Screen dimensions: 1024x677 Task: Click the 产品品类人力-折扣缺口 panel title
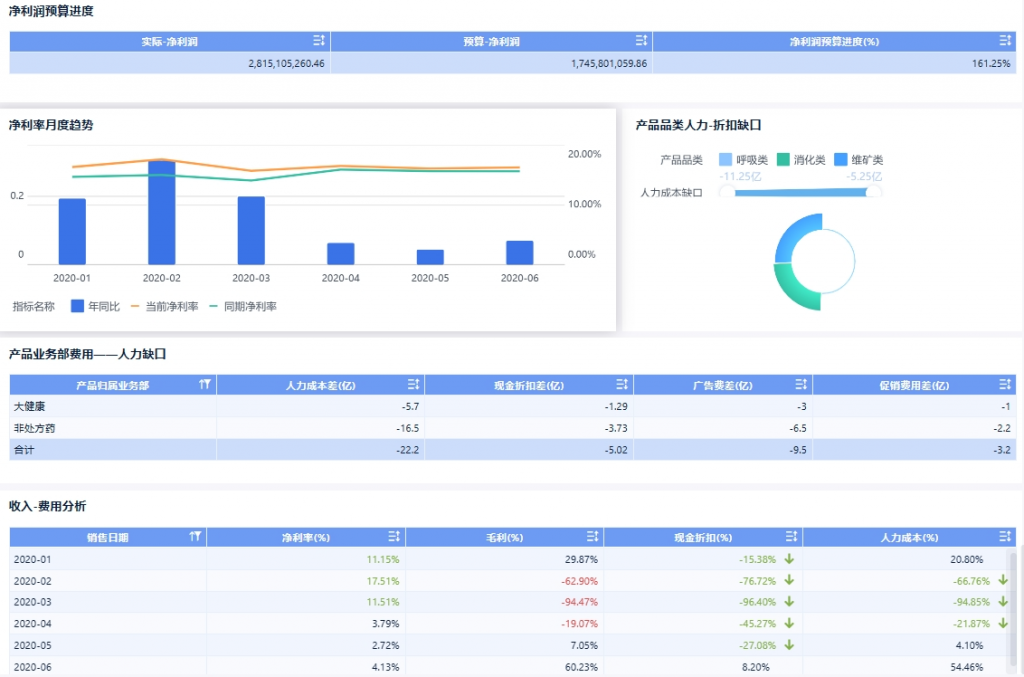(x=698, y=125)
